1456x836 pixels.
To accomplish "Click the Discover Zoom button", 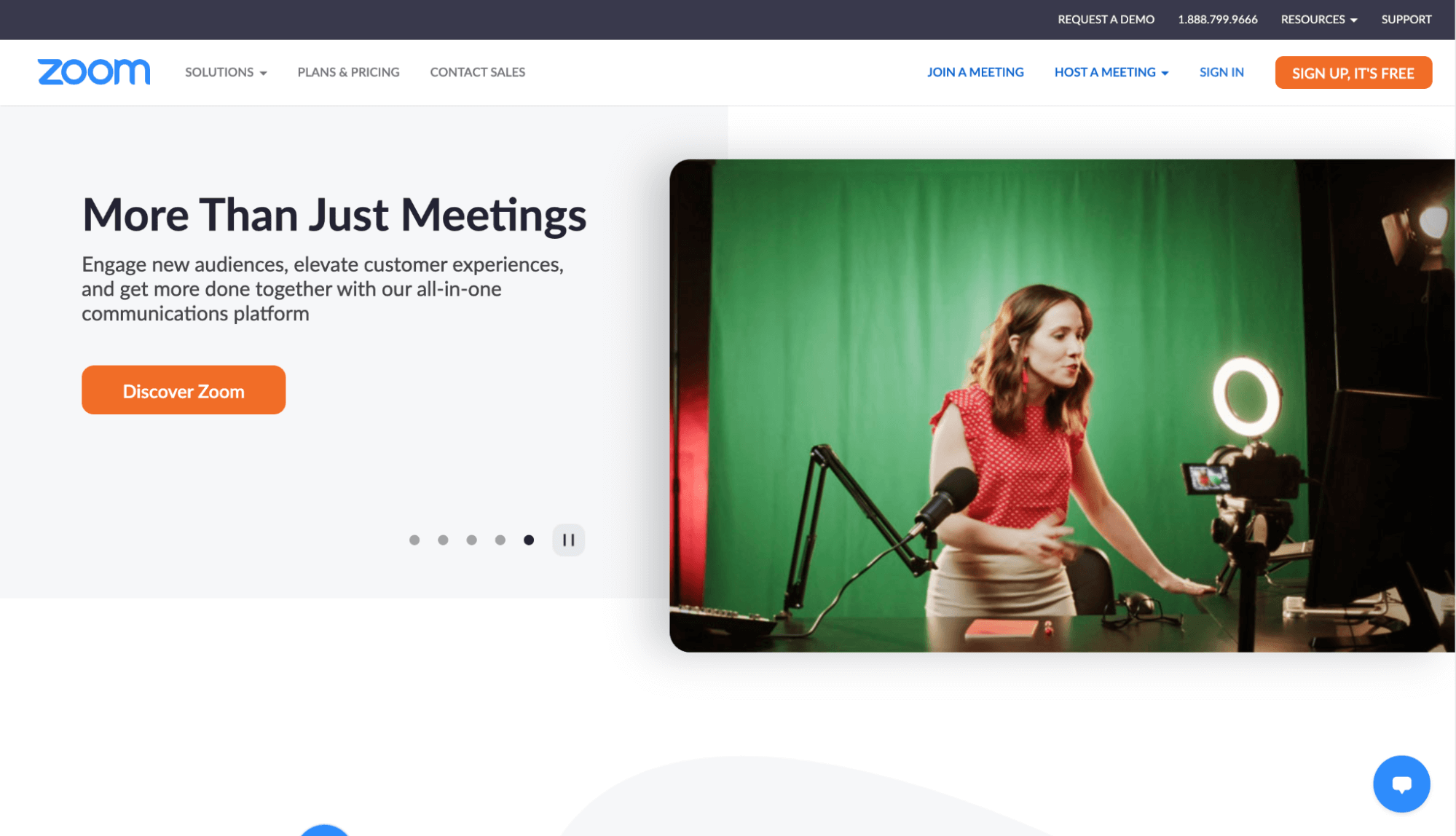I will (183, 390).
